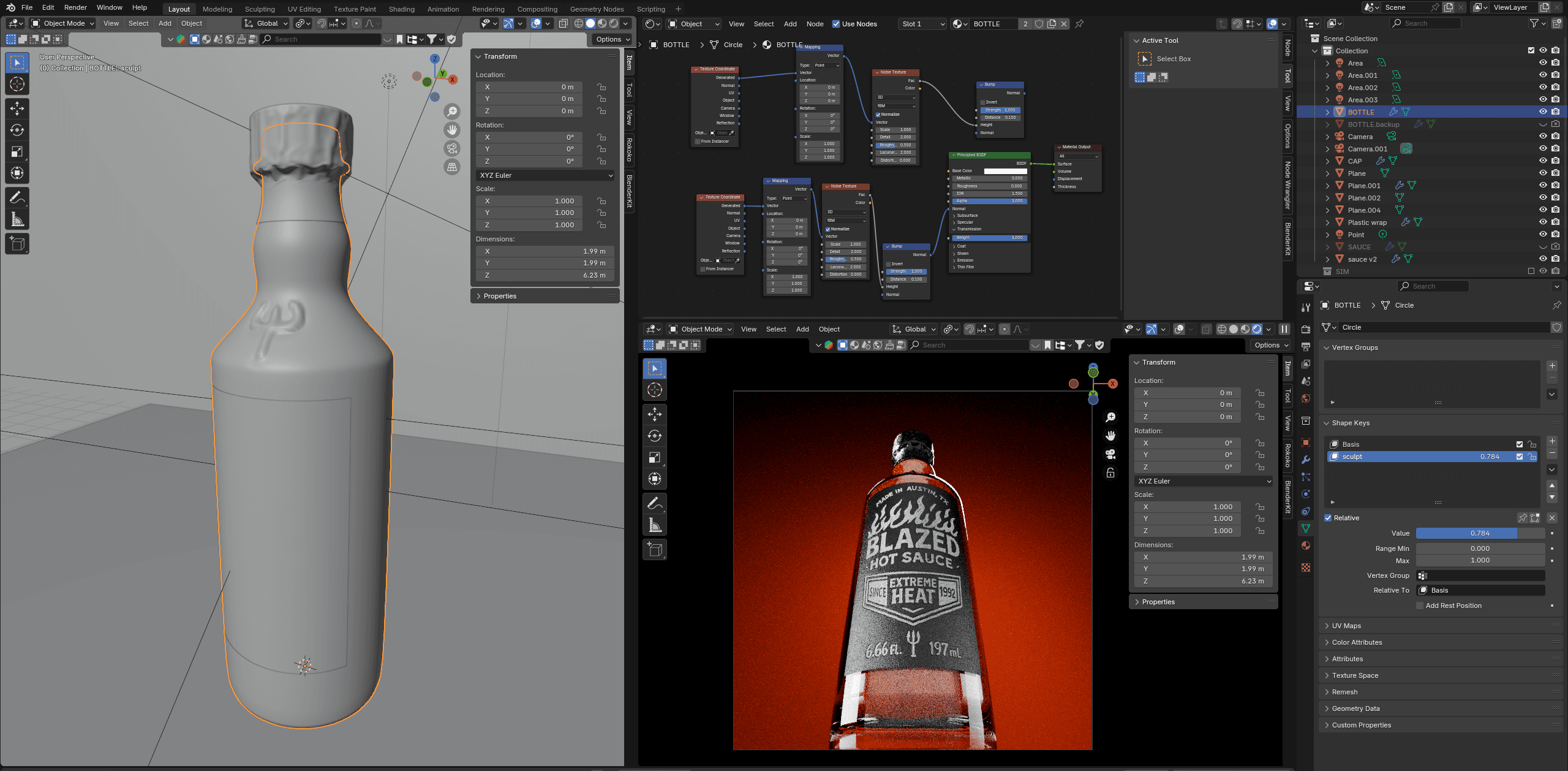Add a new shape key with the plus button
Viewport: 1568px width, 771px height.
[1552, 441]
